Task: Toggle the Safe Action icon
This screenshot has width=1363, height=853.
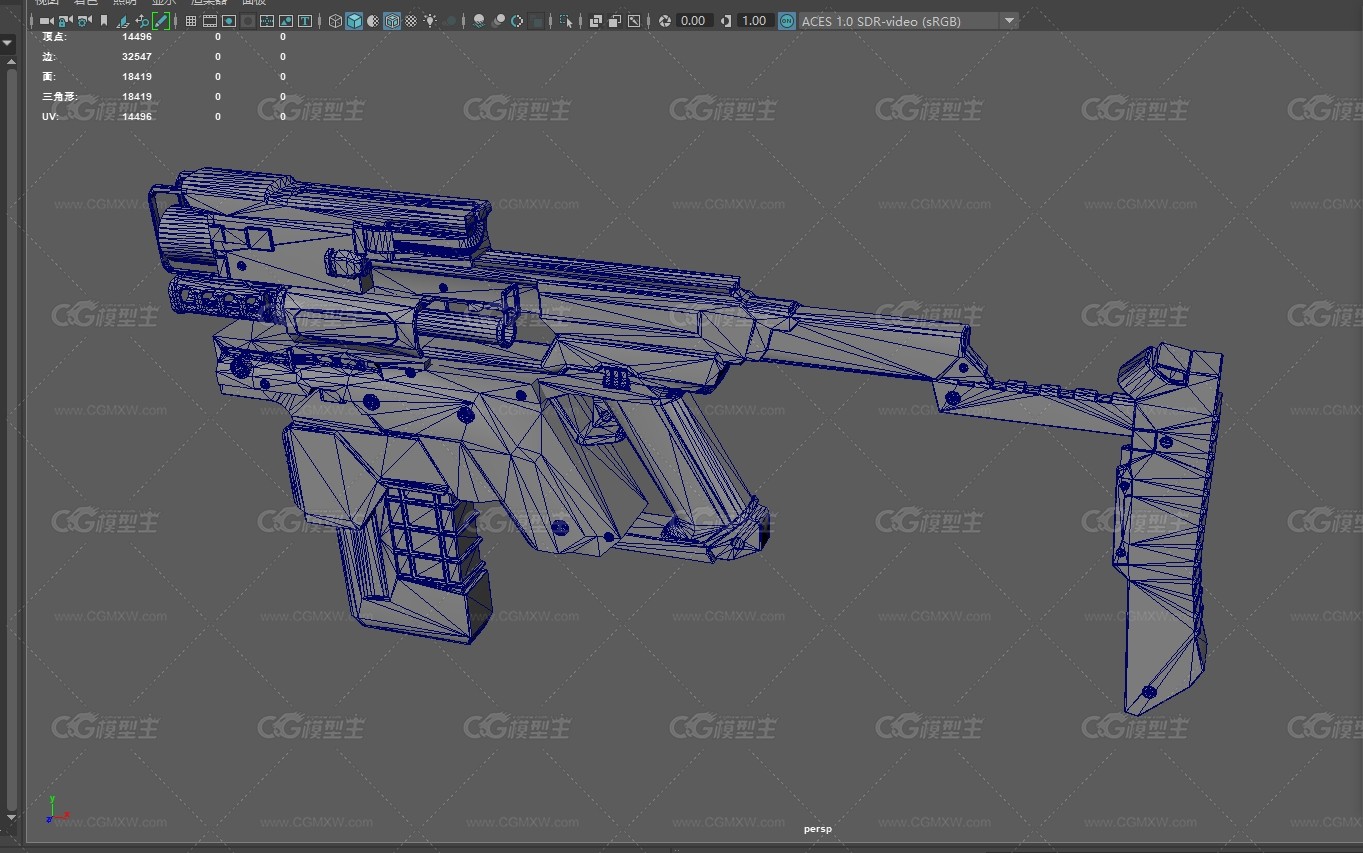Action: tap(286, 21)
